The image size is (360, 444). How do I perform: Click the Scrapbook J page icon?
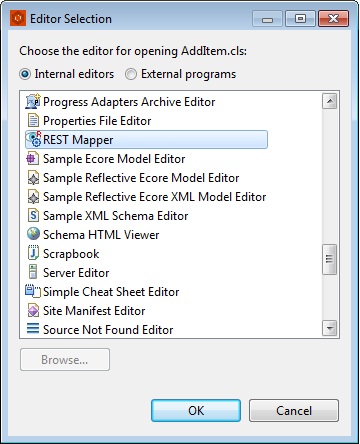33,253
